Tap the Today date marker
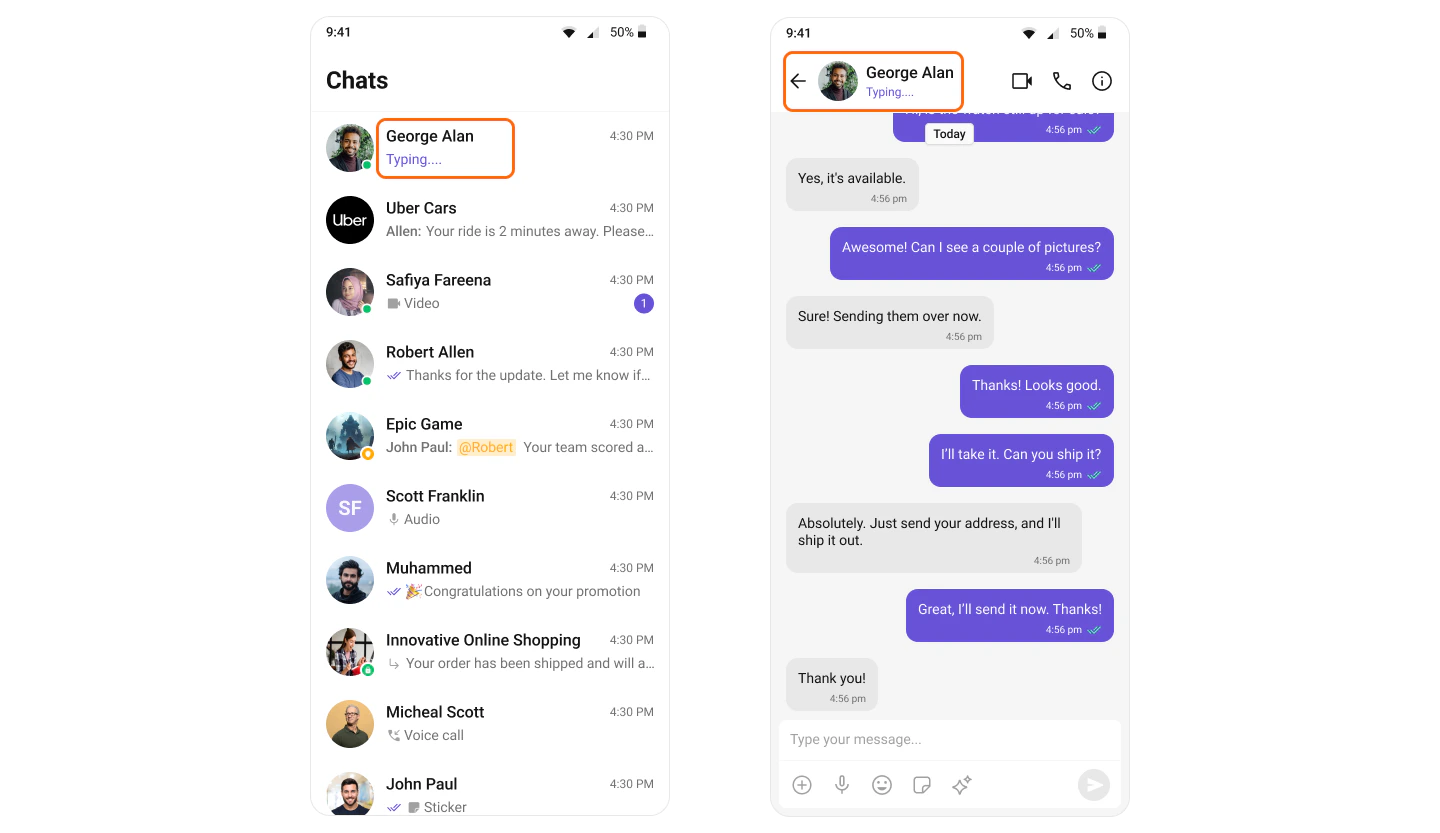The width and height of the screenshot is (1440, 833). [x=949, y=134]
